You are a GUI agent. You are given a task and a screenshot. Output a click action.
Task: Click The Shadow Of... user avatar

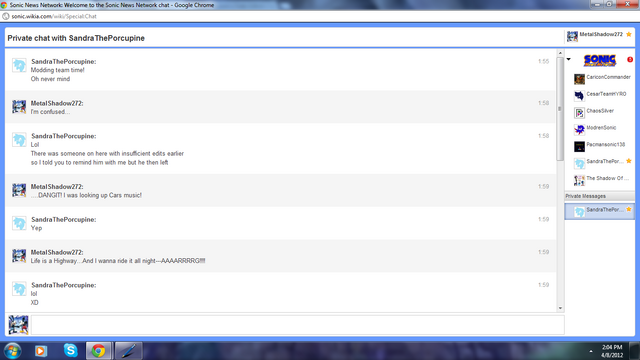coord(579,180)
